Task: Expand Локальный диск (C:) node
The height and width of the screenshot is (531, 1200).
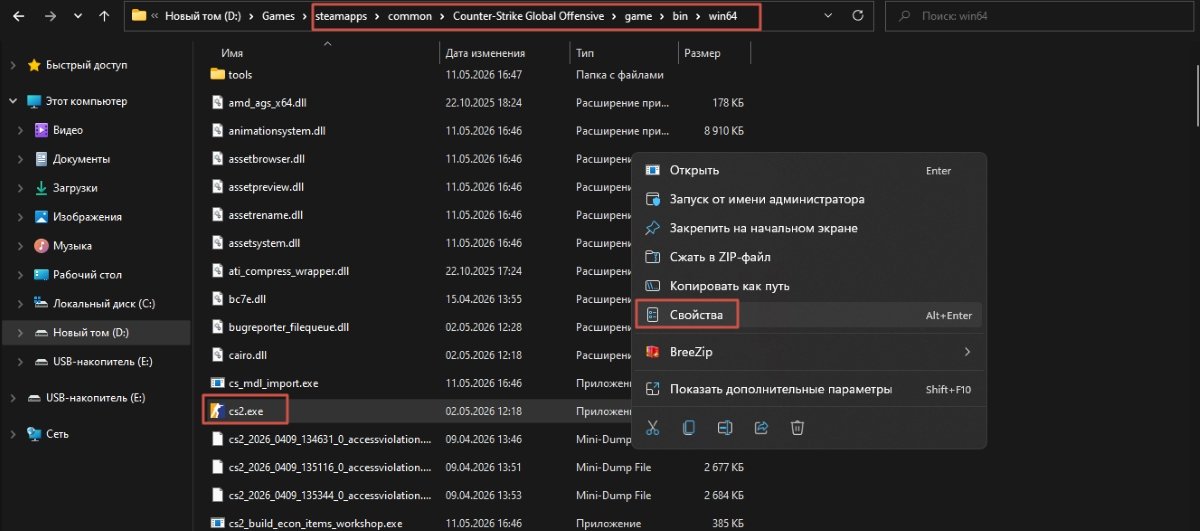Action: 22,303
